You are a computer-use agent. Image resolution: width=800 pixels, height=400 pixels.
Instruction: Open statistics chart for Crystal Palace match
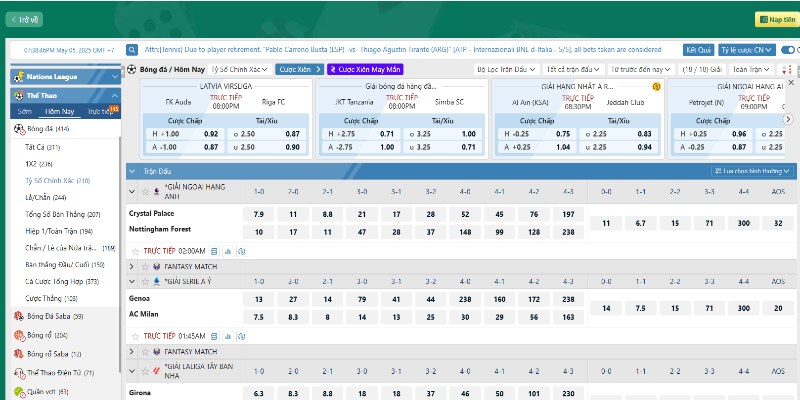229,251
